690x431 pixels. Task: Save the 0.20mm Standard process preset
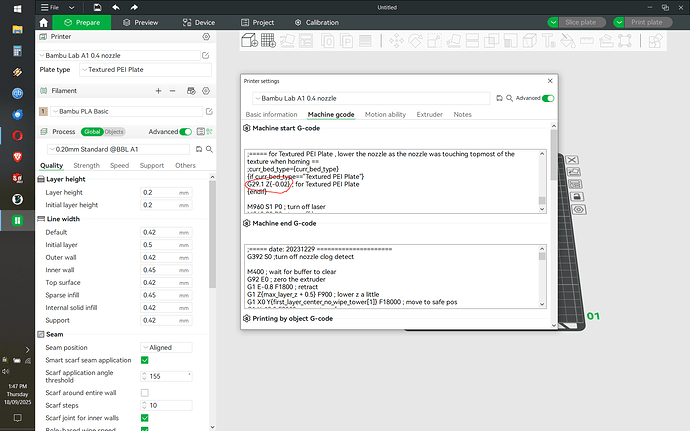(199, 149)
